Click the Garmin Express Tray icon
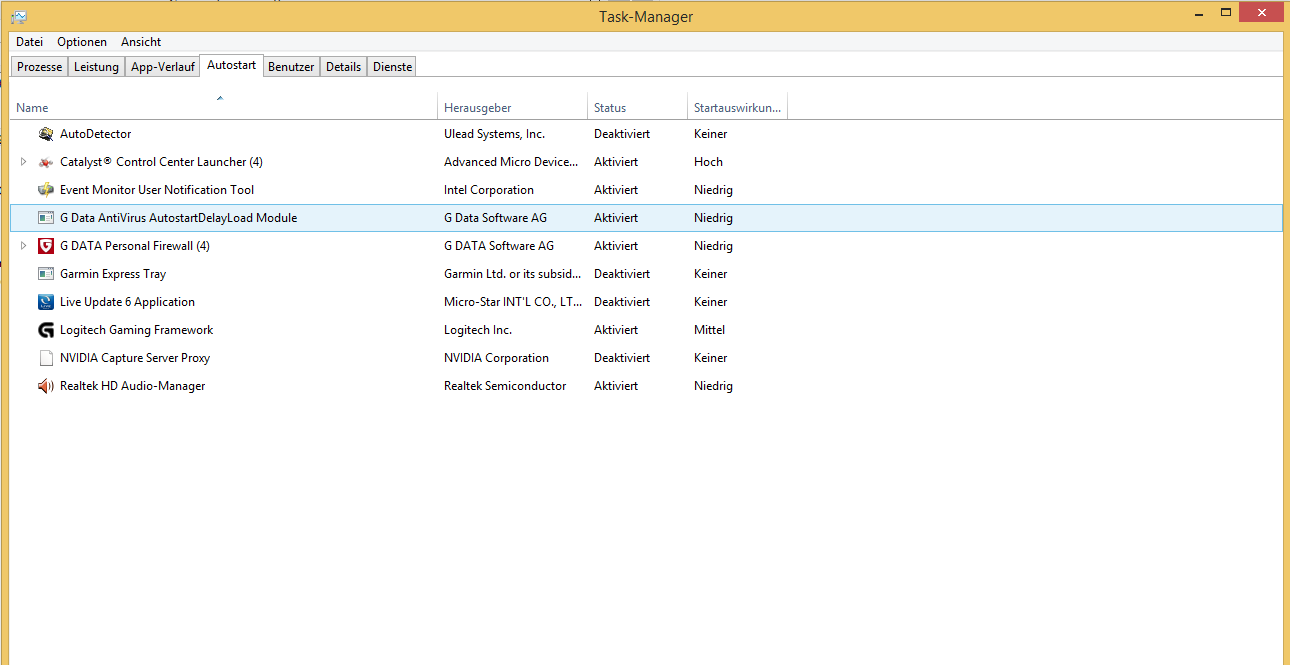 coord(45,274)
